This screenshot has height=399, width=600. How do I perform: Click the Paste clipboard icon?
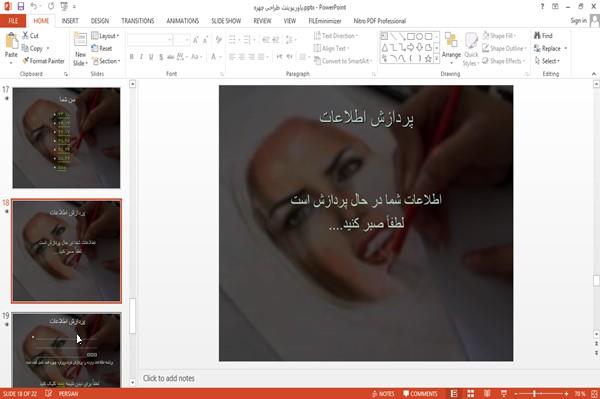tap(11, 41)
